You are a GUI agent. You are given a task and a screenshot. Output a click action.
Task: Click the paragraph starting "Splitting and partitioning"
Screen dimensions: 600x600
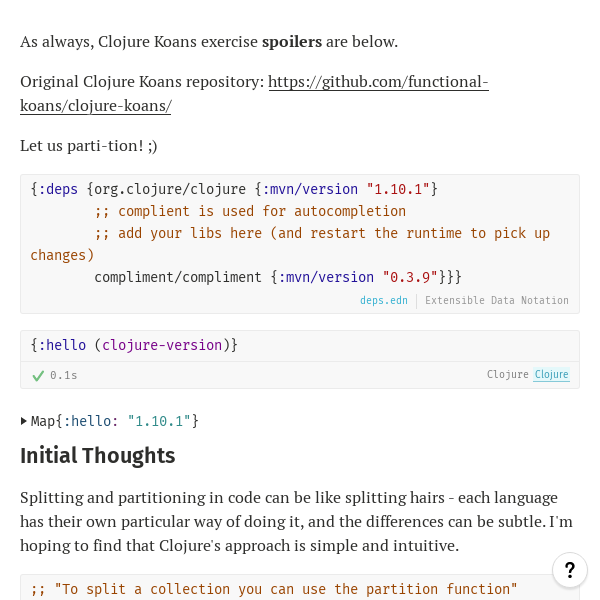[x=289, y=521]
